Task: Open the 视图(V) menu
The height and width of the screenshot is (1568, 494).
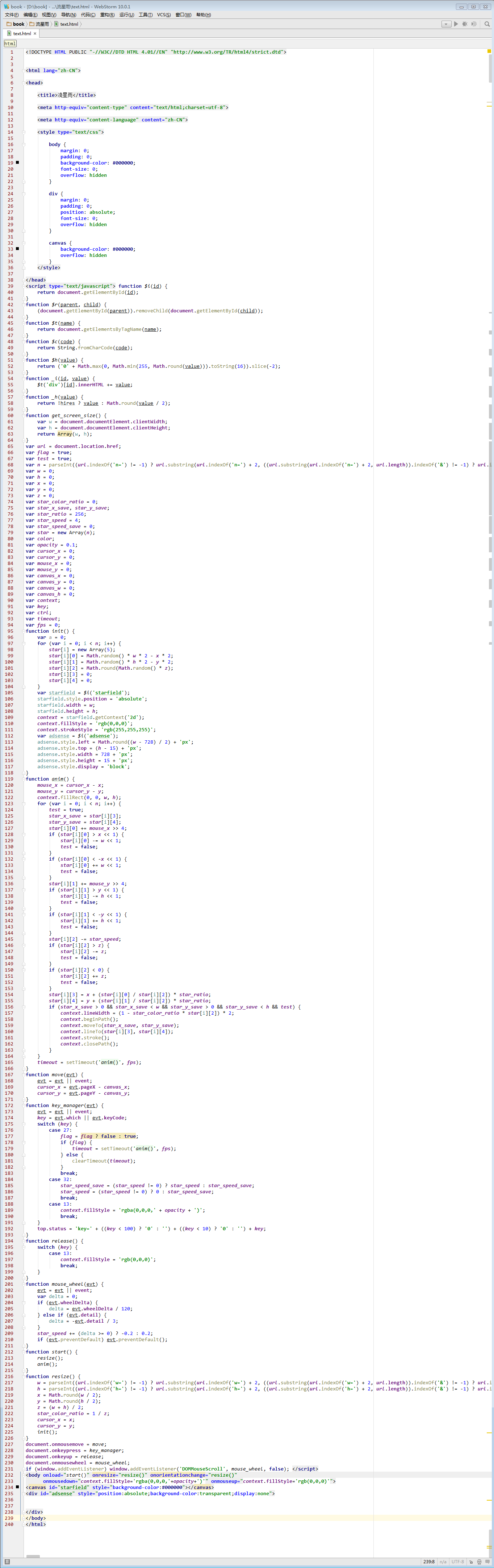Action: pos(49,14)
